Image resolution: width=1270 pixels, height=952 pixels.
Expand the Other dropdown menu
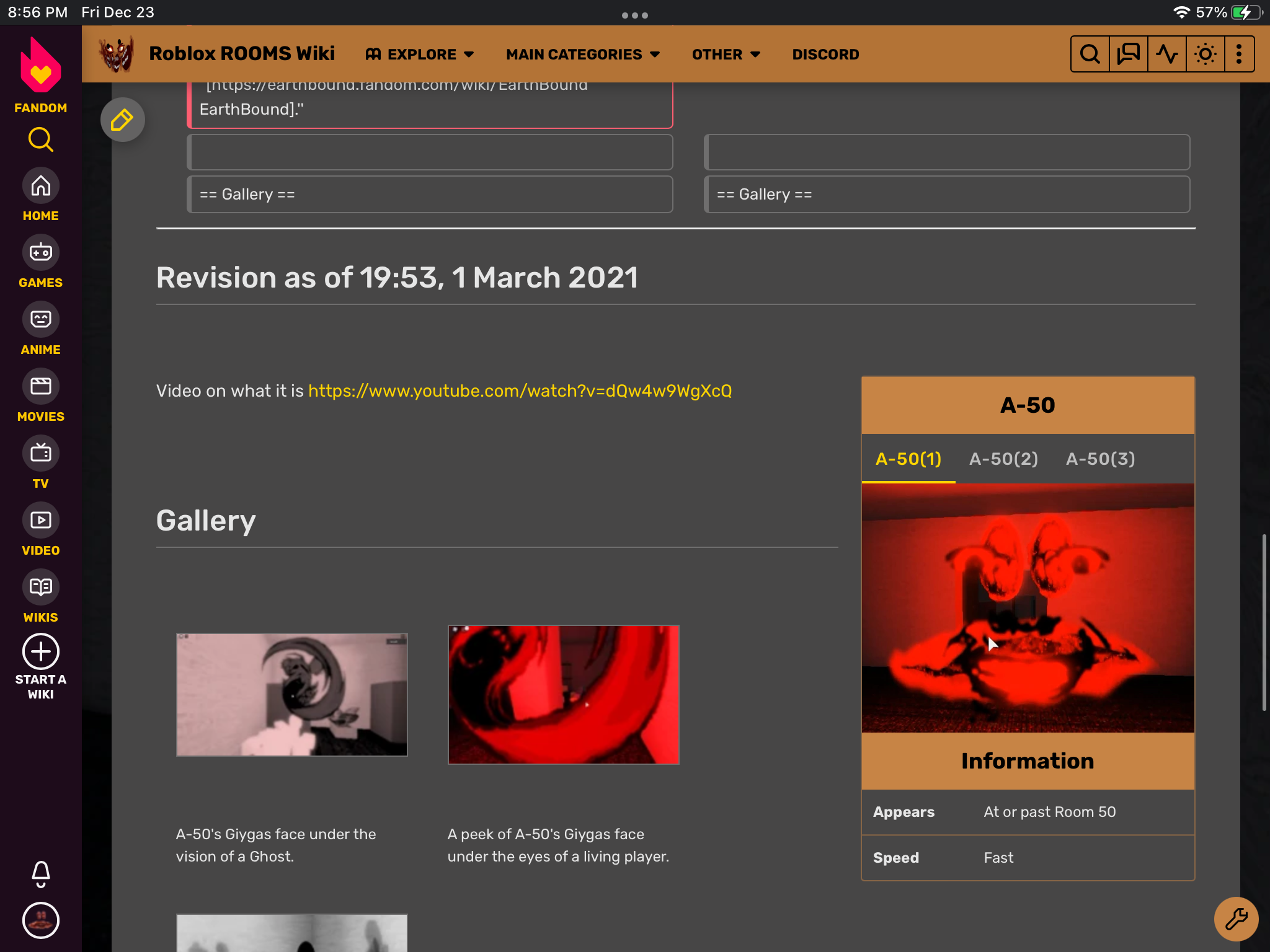pos(726,55)
